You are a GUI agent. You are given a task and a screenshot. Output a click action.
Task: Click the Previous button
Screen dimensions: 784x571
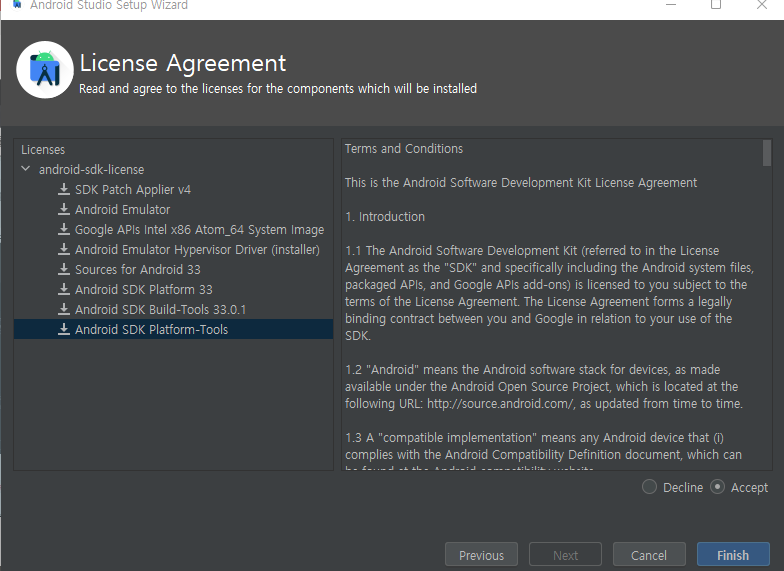click(482, 555)
